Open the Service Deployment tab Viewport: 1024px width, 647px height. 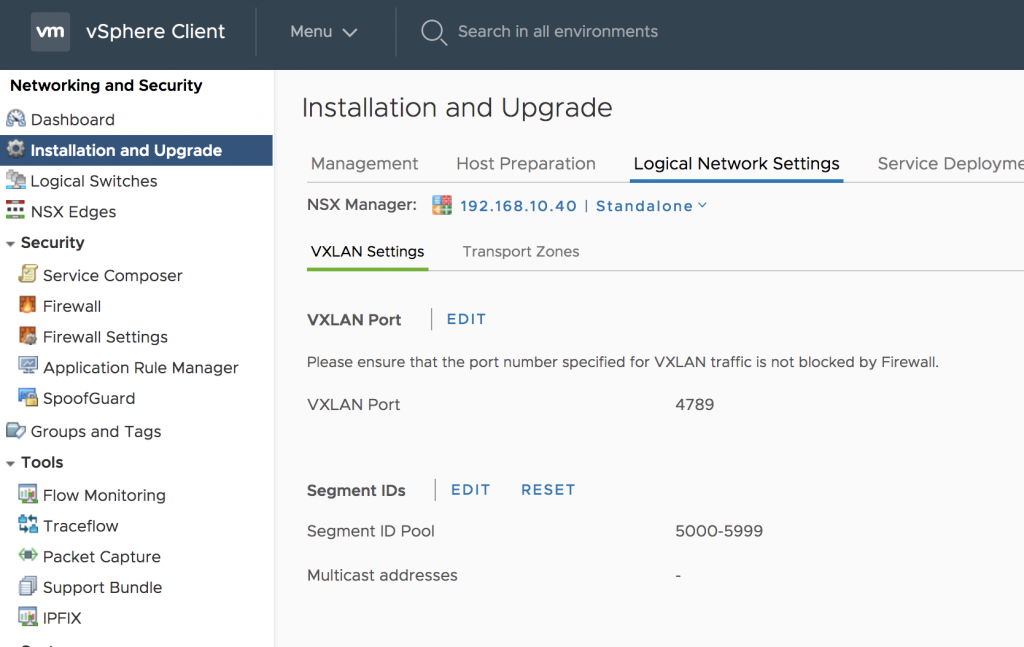950,163
